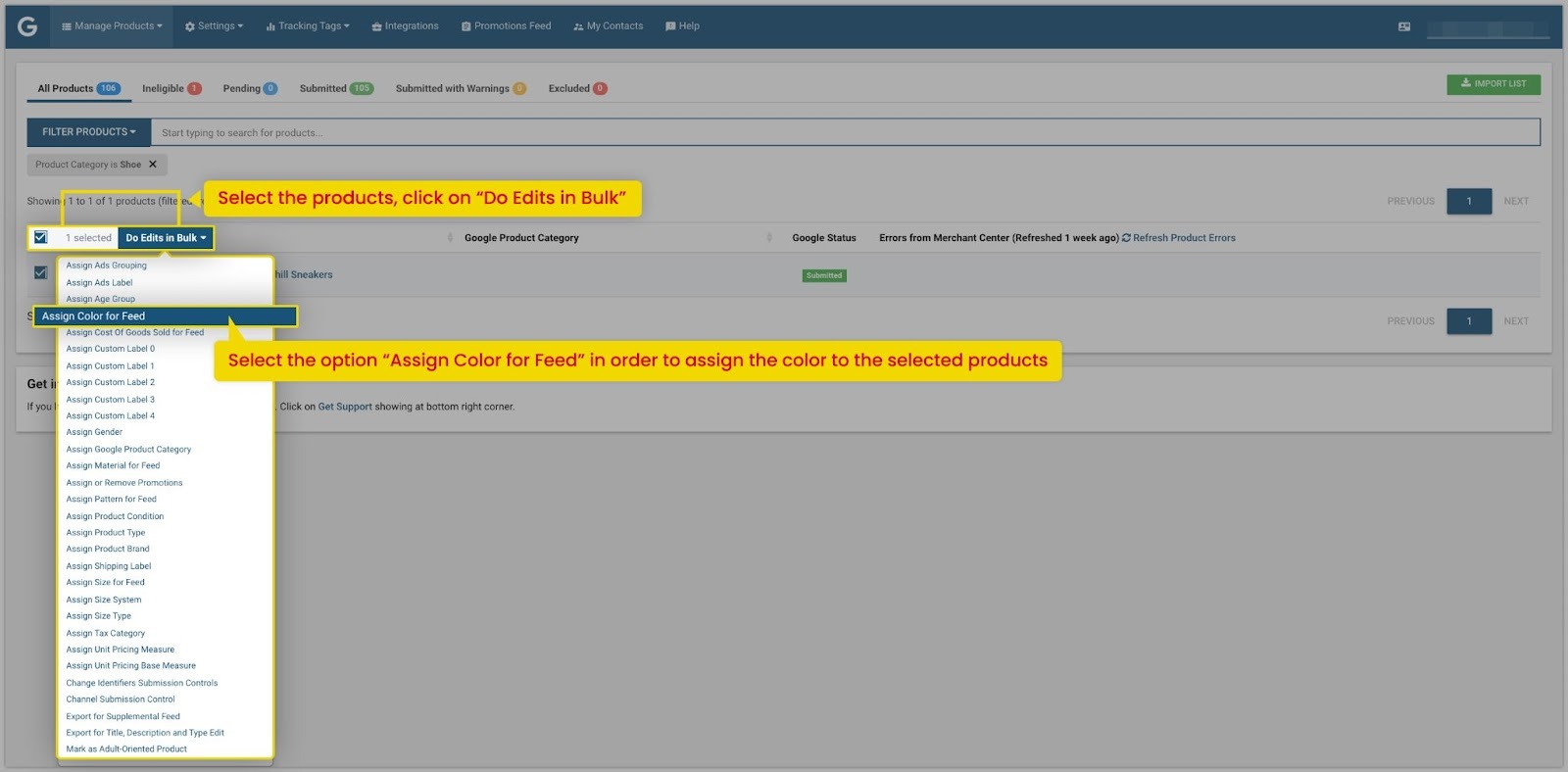Click the Promotions Feed icon

(466, 26)
